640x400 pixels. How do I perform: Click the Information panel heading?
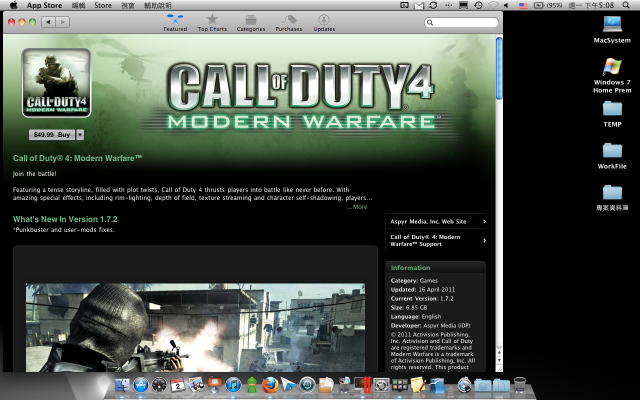pyautogui.click(x=411, y=268)
